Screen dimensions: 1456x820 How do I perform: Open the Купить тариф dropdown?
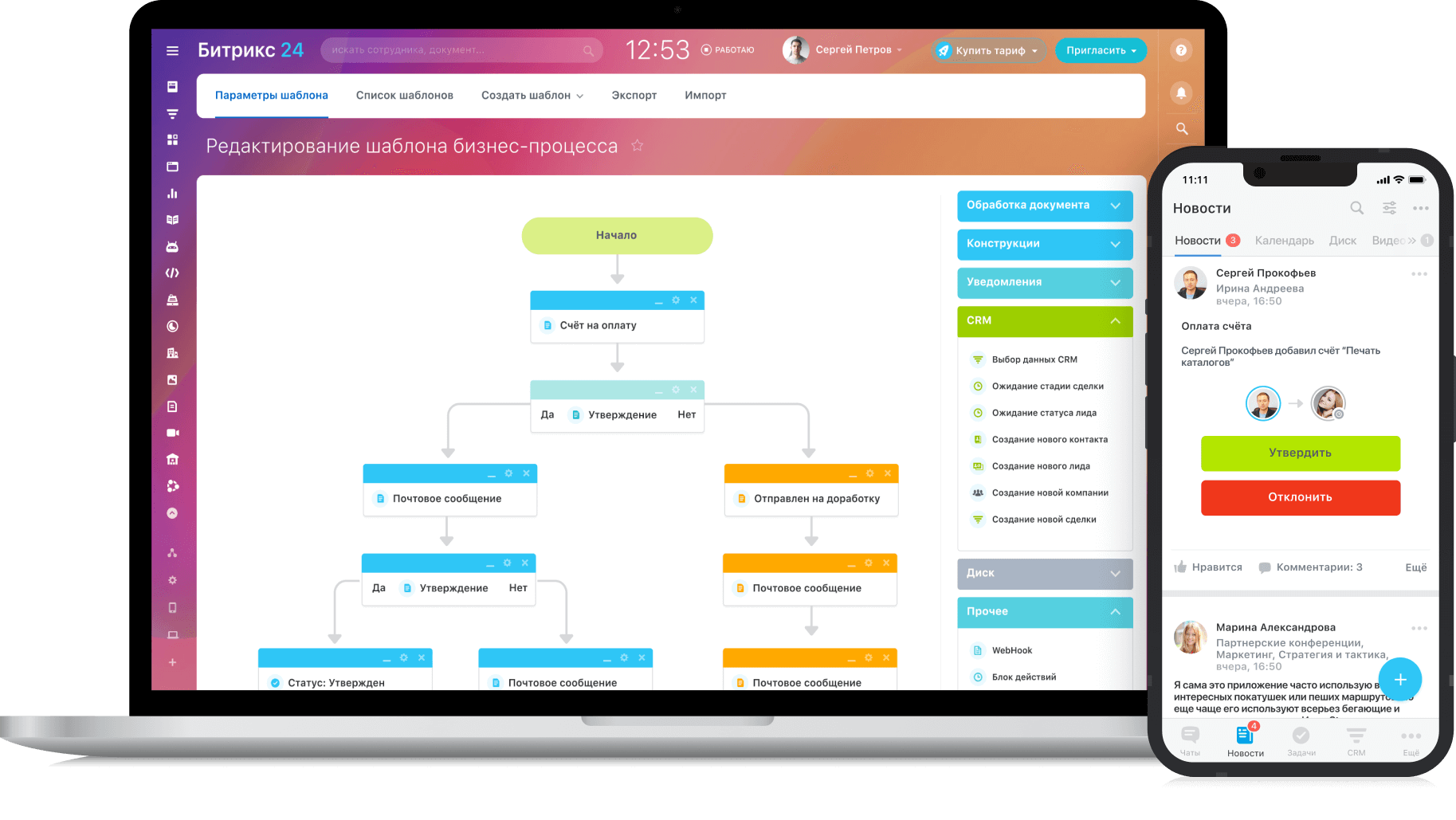(991, 50)
